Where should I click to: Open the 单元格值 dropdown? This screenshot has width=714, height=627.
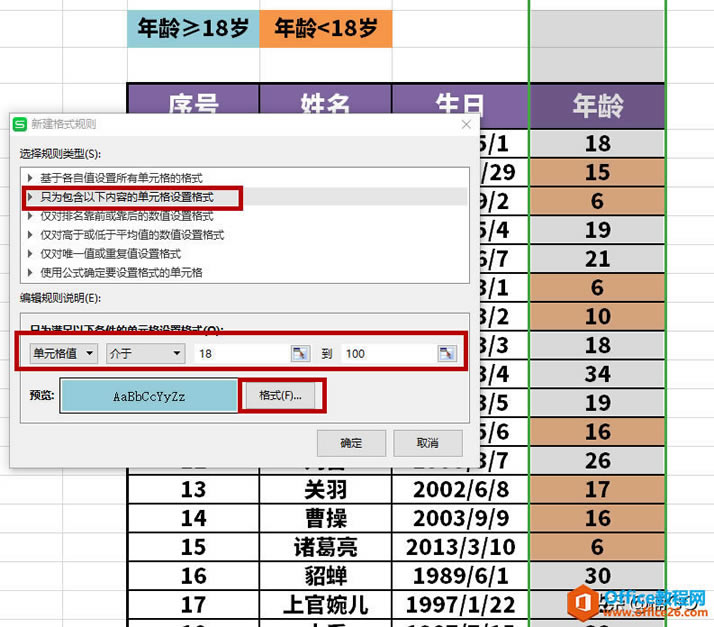tap(64, 353)
